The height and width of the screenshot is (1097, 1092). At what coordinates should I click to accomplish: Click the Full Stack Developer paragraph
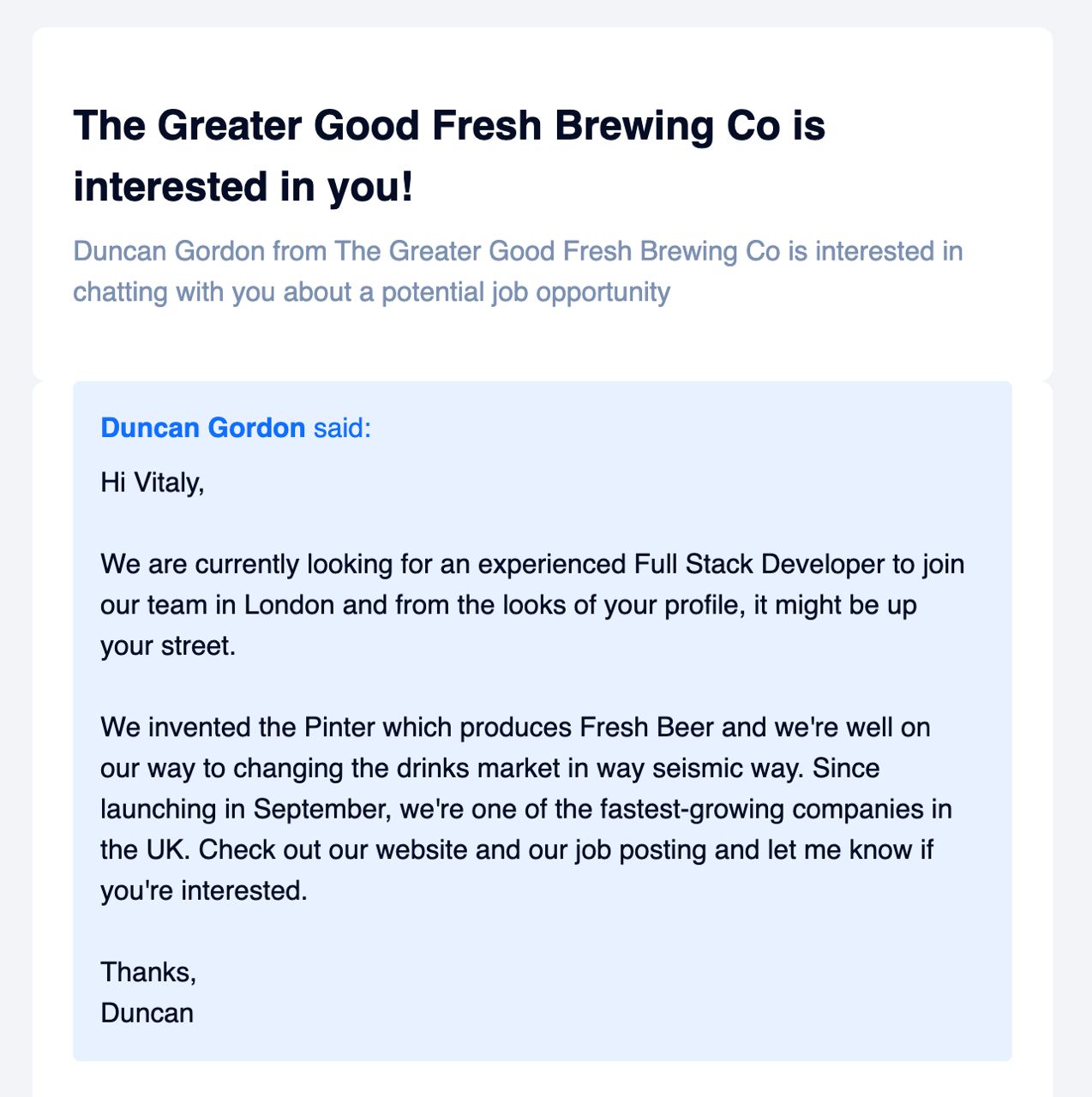click(532, 605)
